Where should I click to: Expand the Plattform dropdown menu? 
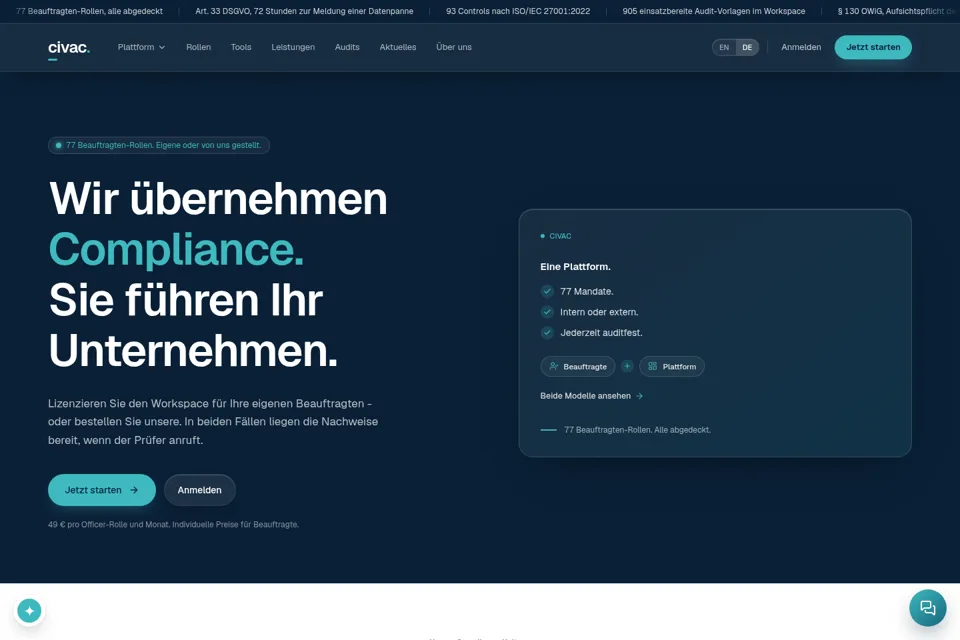point(141,47)
